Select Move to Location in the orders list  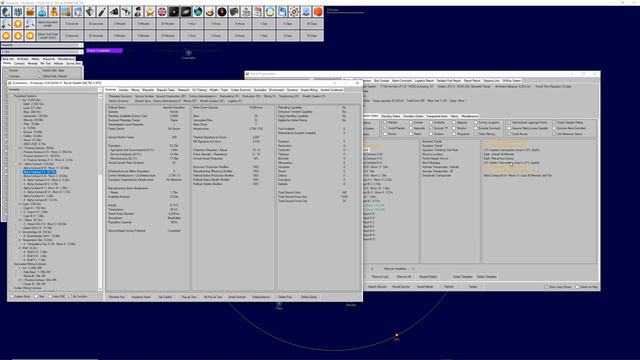433,154
